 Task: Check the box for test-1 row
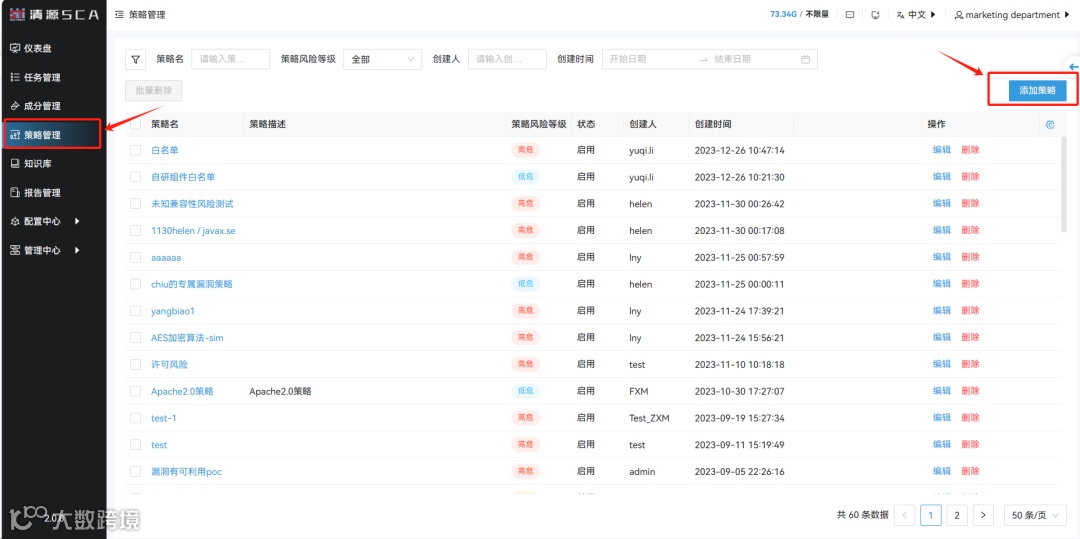click(136, 418)
